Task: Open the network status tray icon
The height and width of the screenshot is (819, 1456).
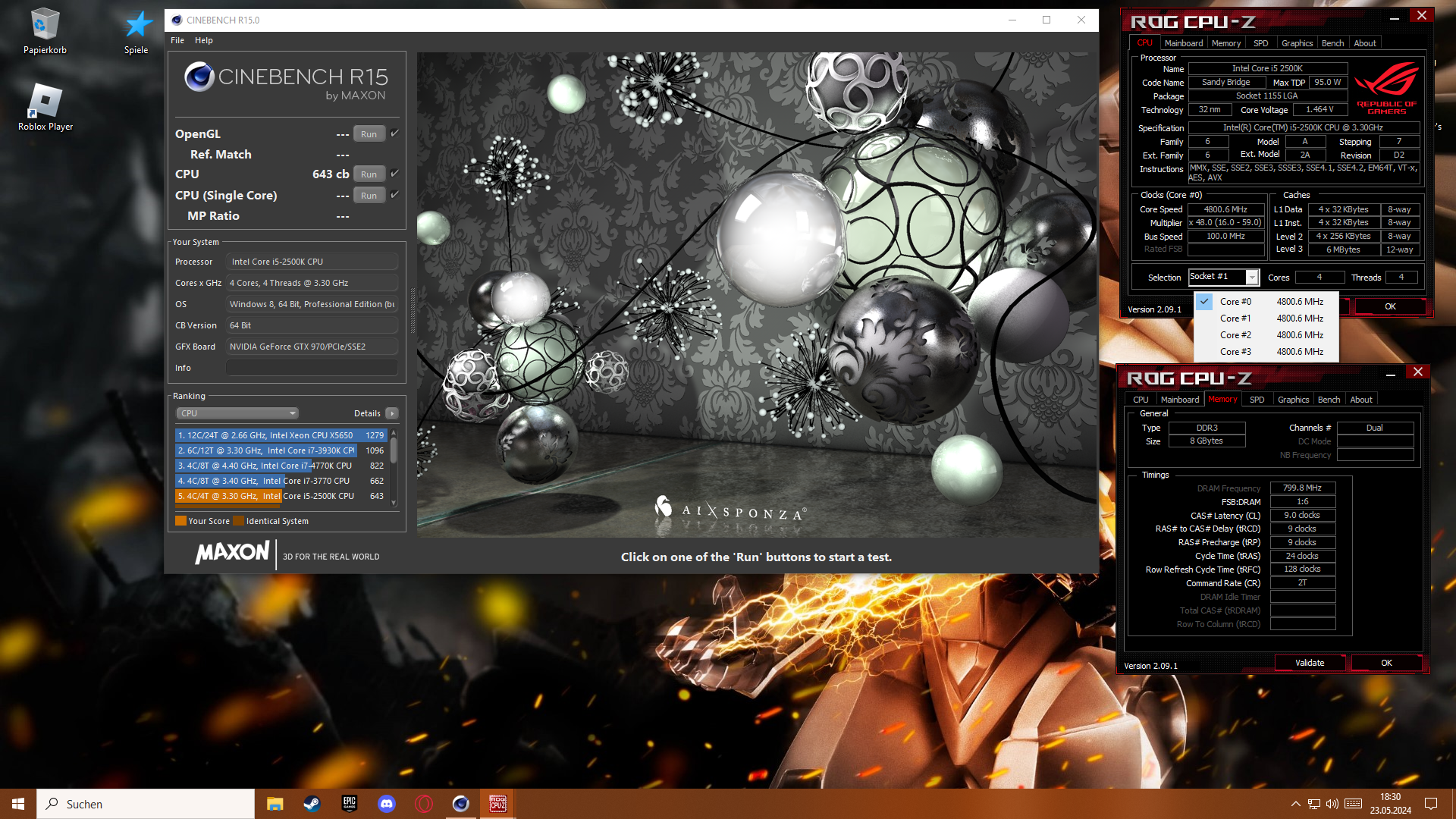Action: pyautogui.click(x=1314, y=804)
